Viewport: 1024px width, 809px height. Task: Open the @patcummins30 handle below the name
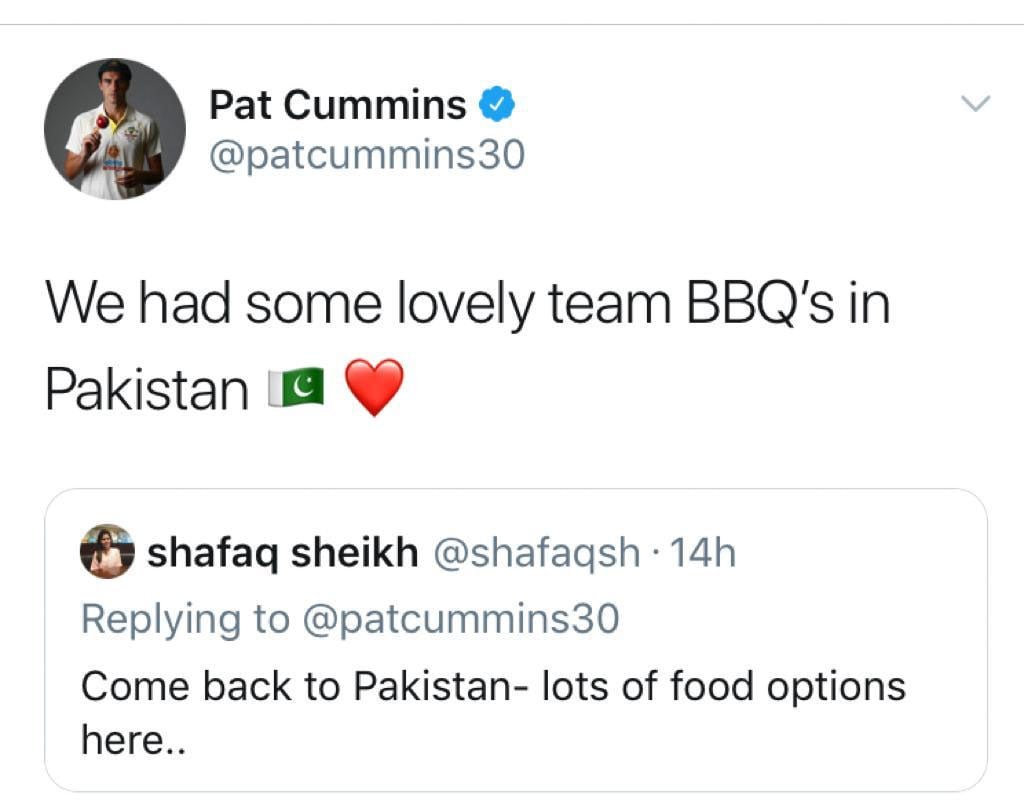[366, 155]
